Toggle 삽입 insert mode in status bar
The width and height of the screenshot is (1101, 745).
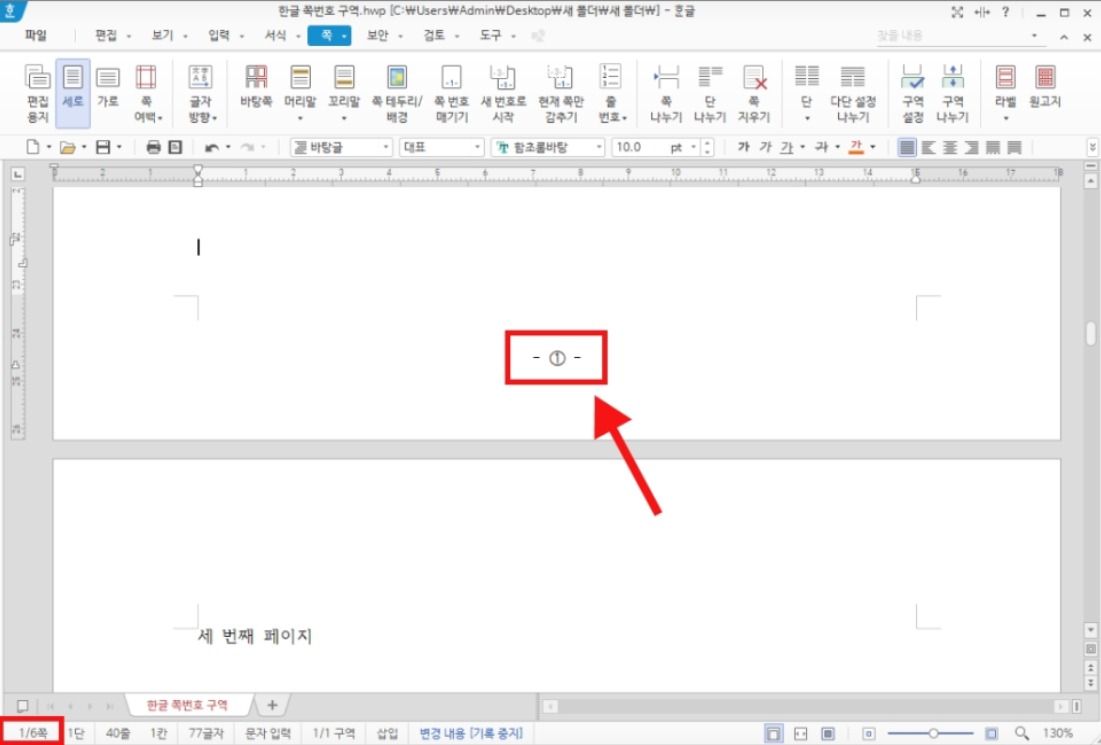[387, 734]
